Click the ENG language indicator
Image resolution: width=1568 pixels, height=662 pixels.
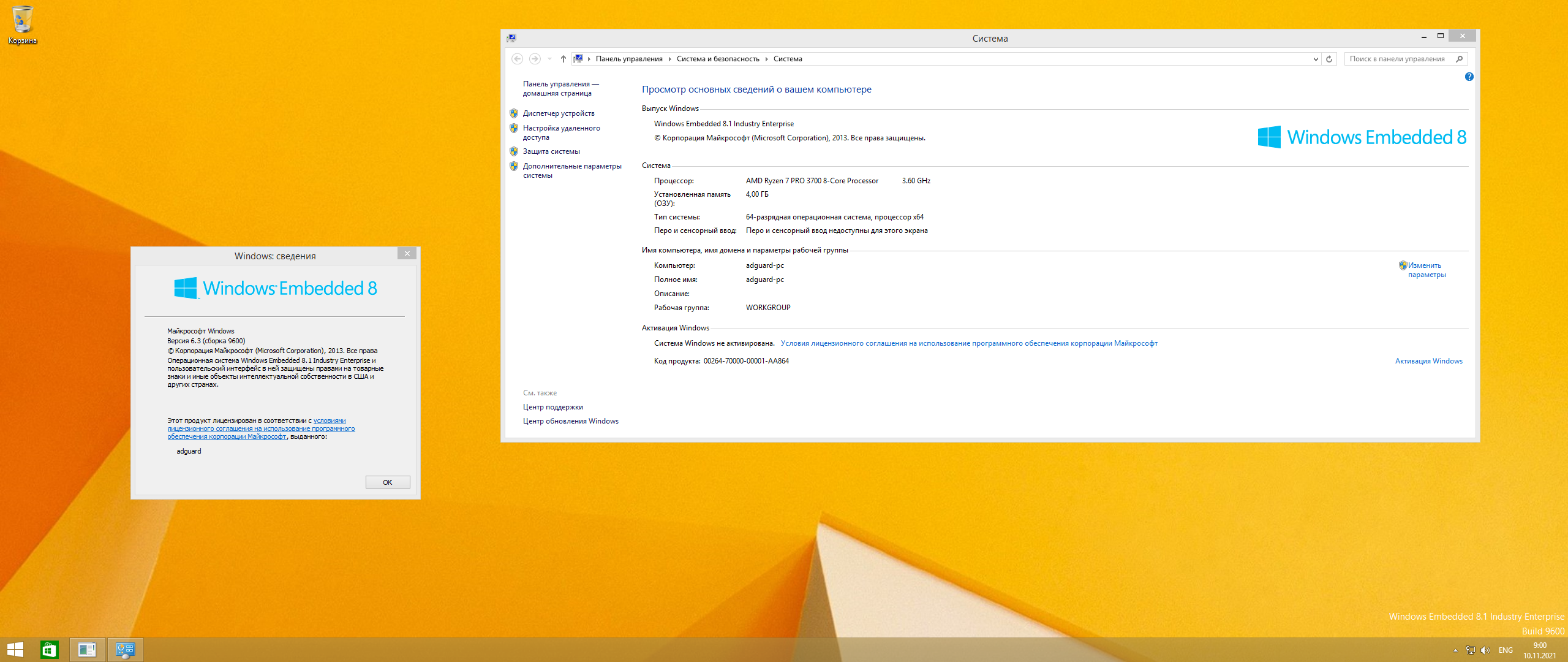coord(1506,650)
